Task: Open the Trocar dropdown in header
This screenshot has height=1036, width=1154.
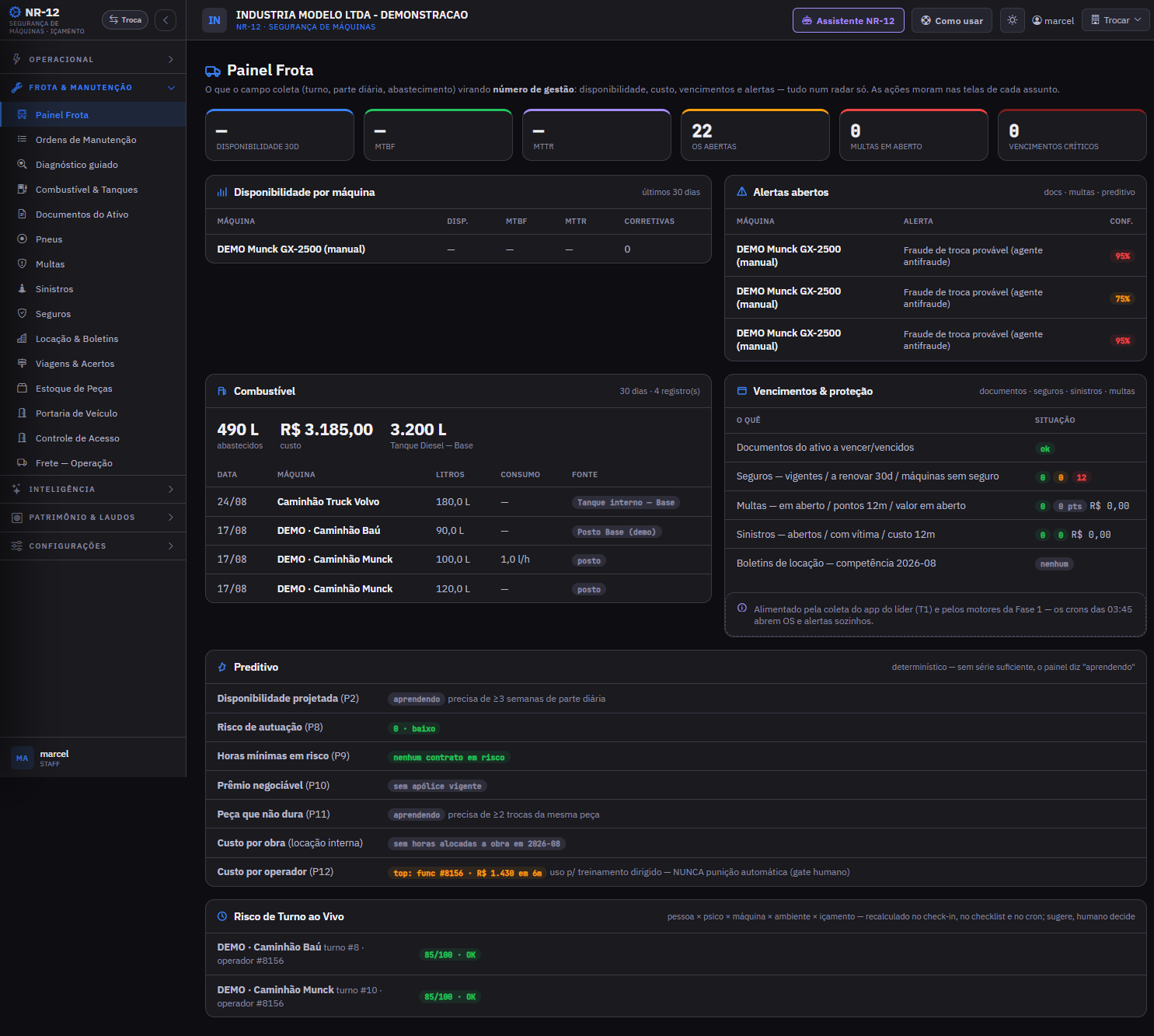Action: pyautogui.click(x=1115, y=20)
